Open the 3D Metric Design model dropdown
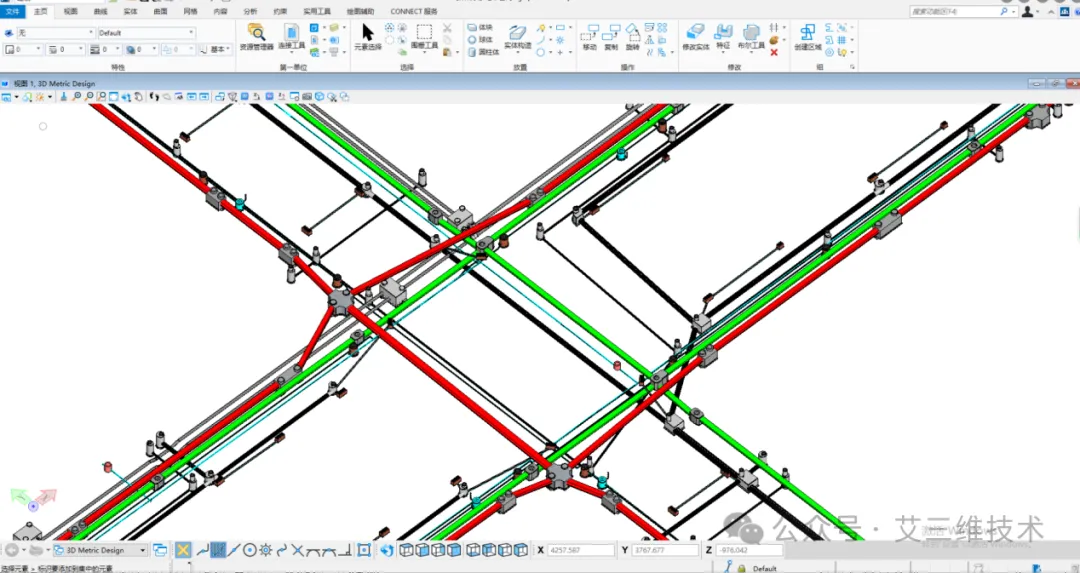Image resolution: width=1080 pixels, height=573 pixels. coord(101,550)
